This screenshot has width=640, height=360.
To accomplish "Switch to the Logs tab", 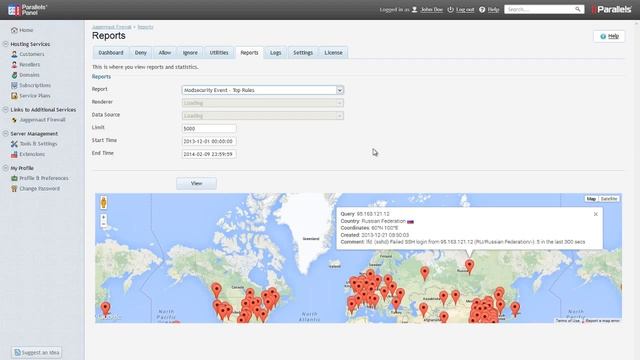I will (276, 53).
